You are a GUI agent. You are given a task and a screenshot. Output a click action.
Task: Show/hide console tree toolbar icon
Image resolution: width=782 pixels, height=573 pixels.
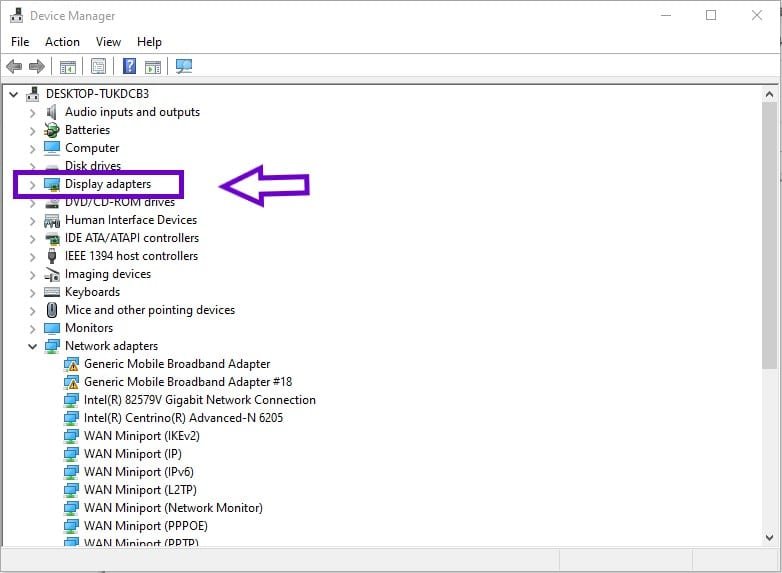[x=68, y=66]
